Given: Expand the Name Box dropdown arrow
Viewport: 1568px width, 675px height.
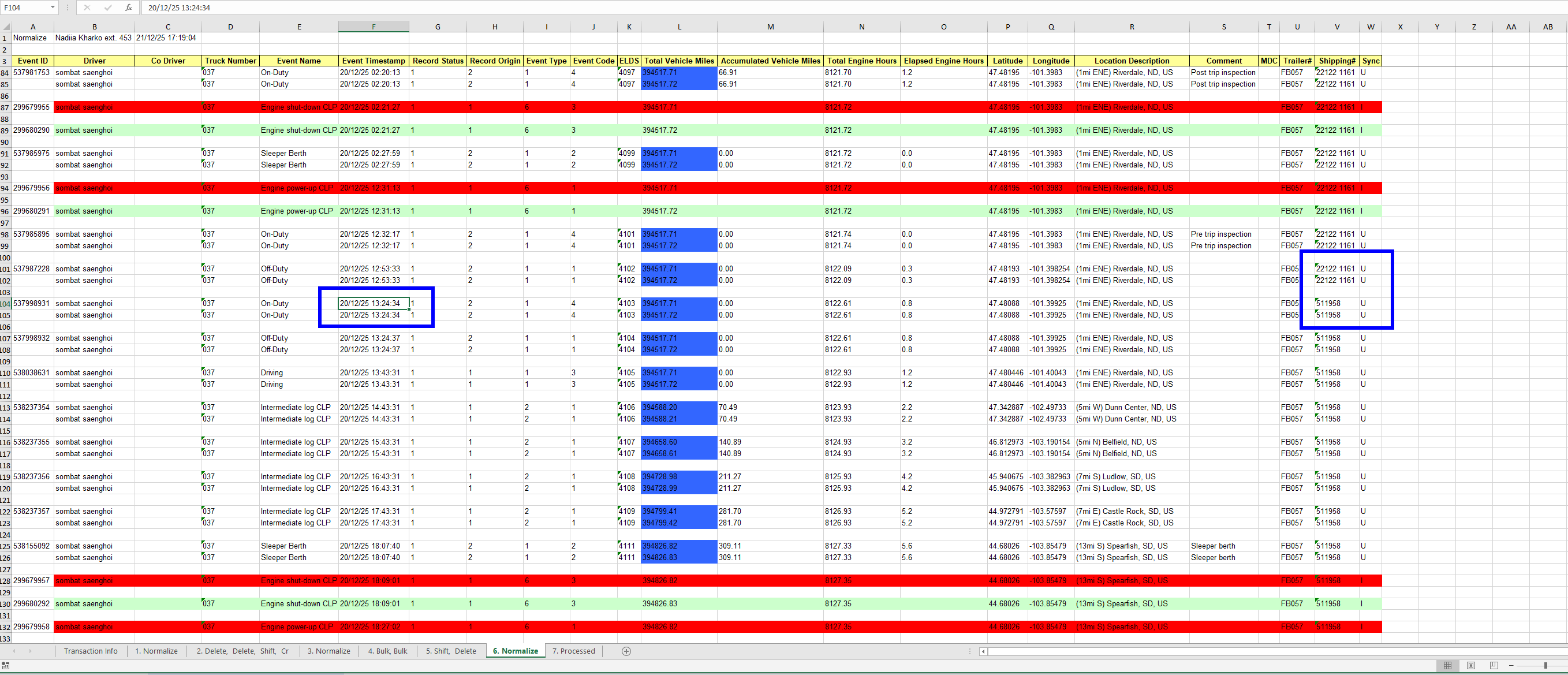Looking at the screenshot, I should (x=53, y=8).
